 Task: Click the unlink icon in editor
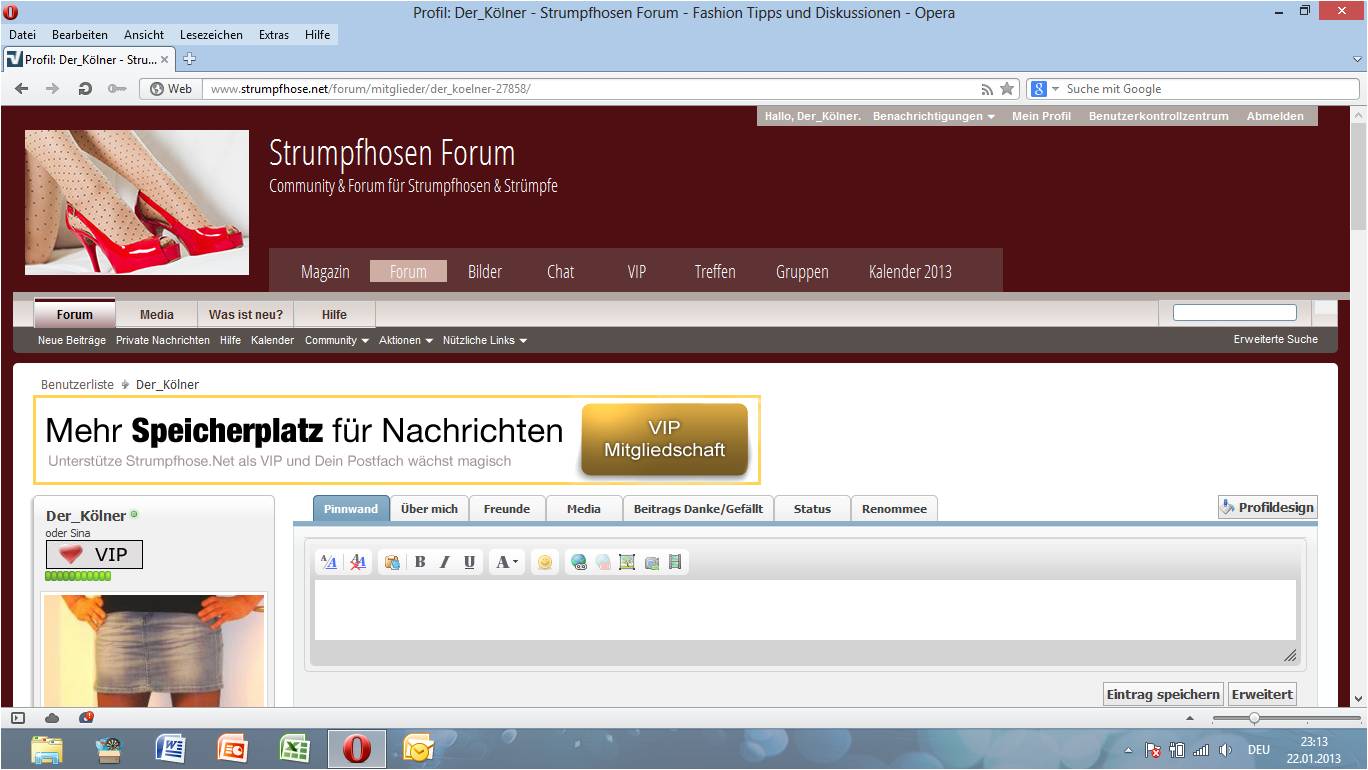click(603, 562)
